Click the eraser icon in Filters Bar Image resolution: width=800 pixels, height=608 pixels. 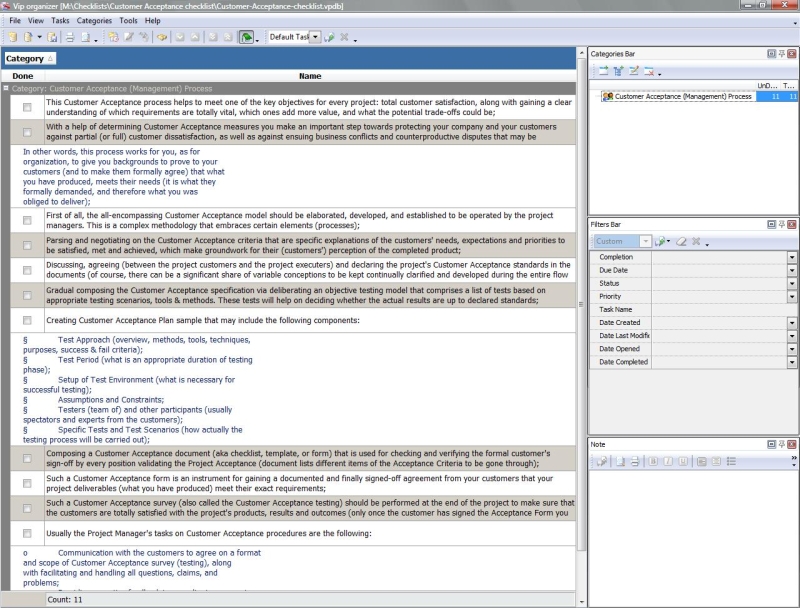(680, 241)
